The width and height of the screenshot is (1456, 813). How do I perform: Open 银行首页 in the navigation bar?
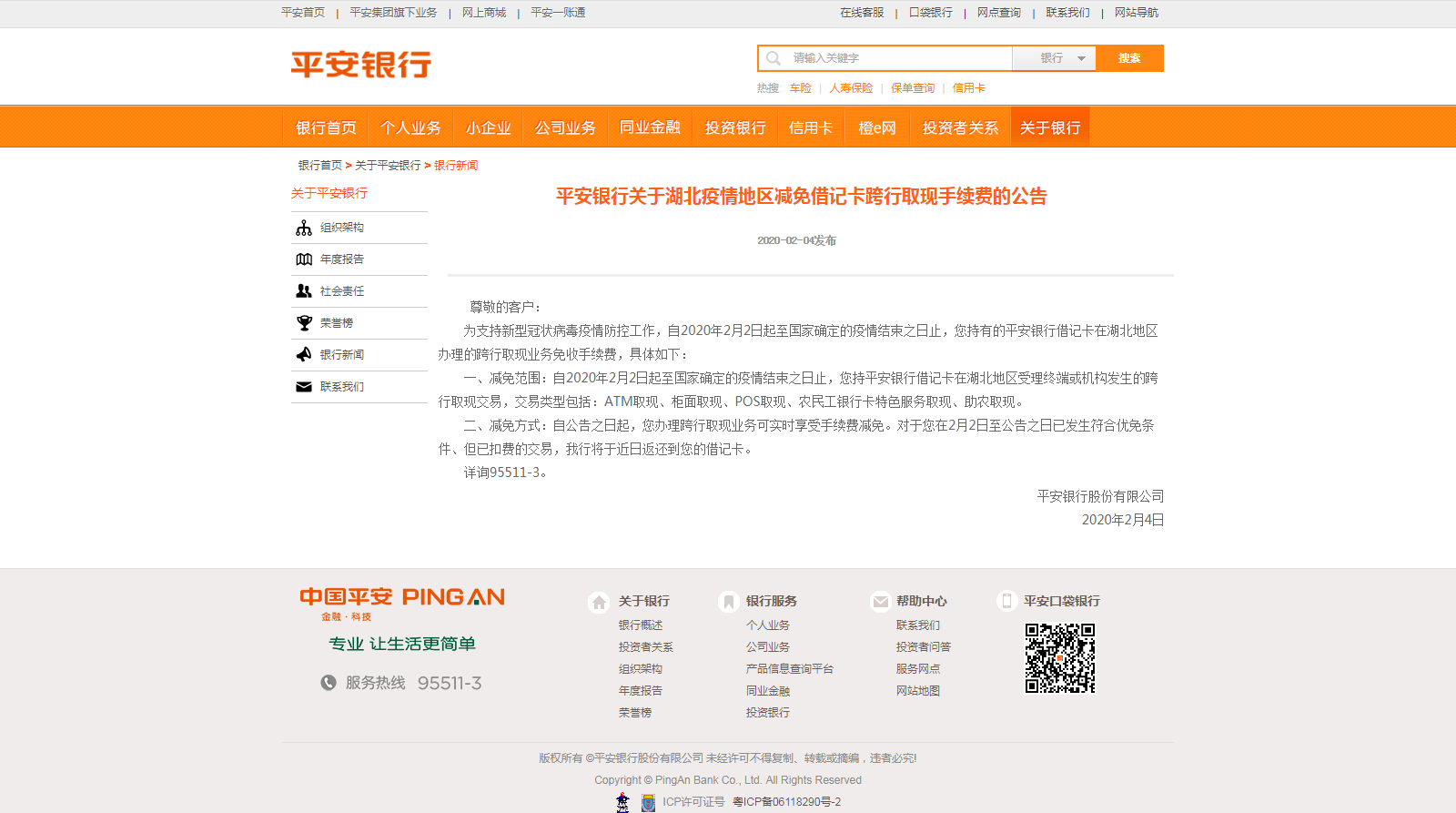(x=326, y=127)
